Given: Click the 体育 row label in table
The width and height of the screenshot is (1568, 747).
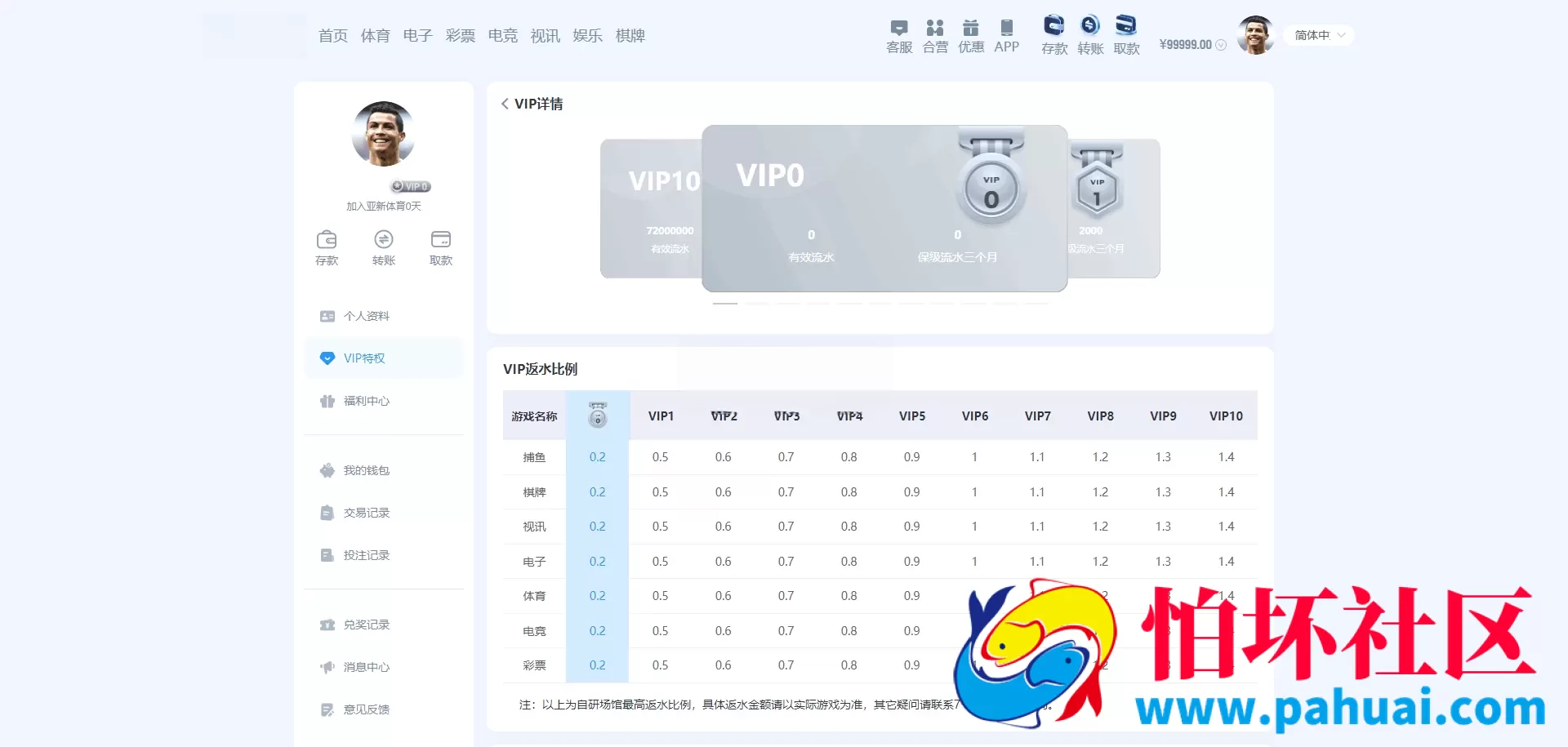Looking at the screenshot, I should pos(534,596).
